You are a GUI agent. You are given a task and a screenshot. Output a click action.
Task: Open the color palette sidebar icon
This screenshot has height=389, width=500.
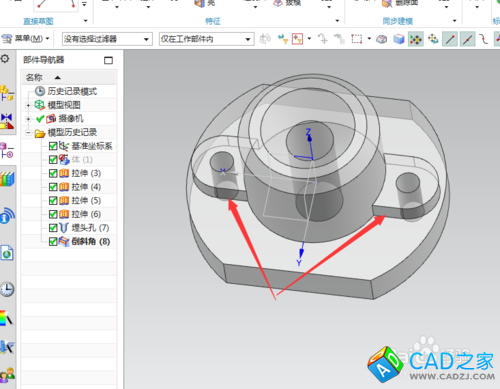[7, 318]
